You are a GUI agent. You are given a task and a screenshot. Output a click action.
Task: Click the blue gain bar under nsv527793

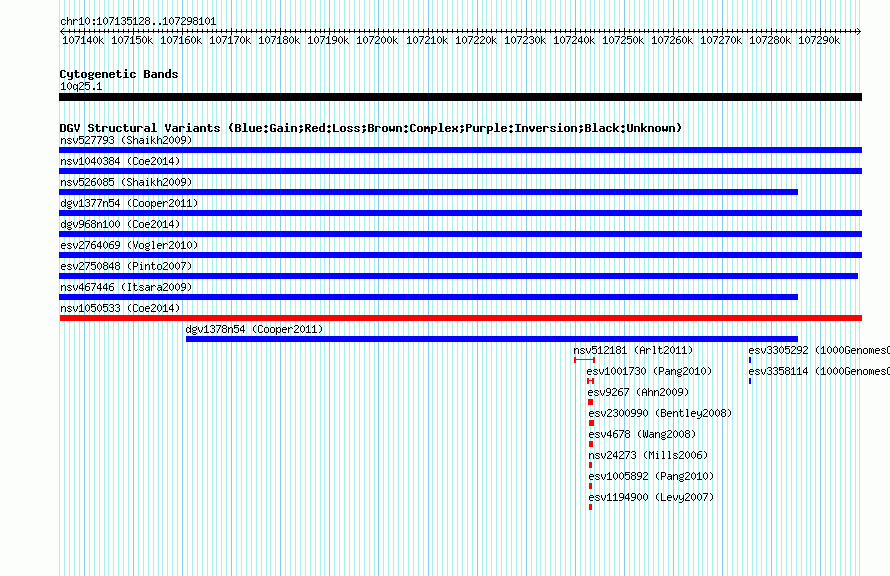460,150
